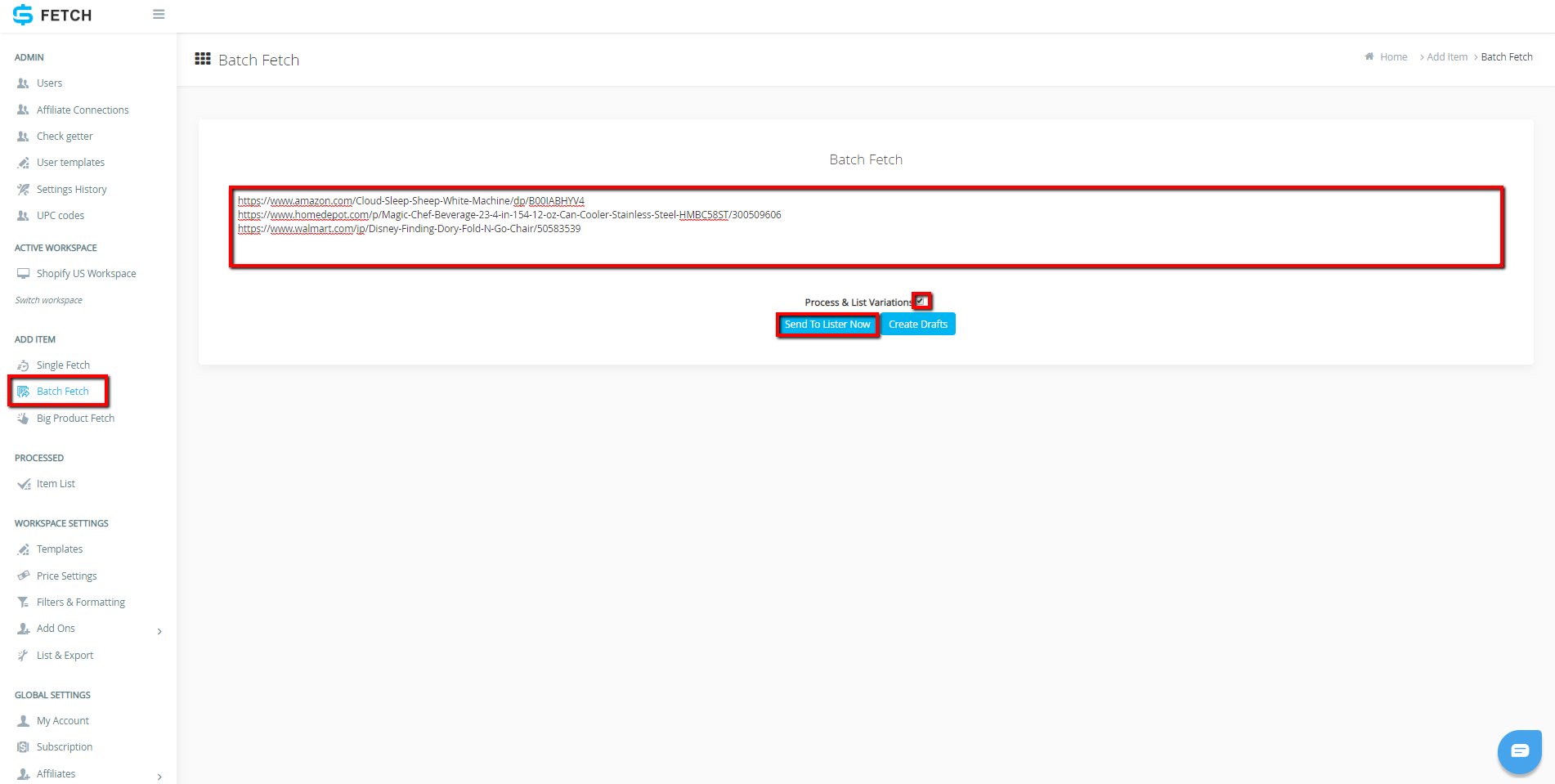This screenshot has height=784, width=1555.
Task: Click the Shopify US Workspace monitor icon
Action: click(x=23, y=274)
